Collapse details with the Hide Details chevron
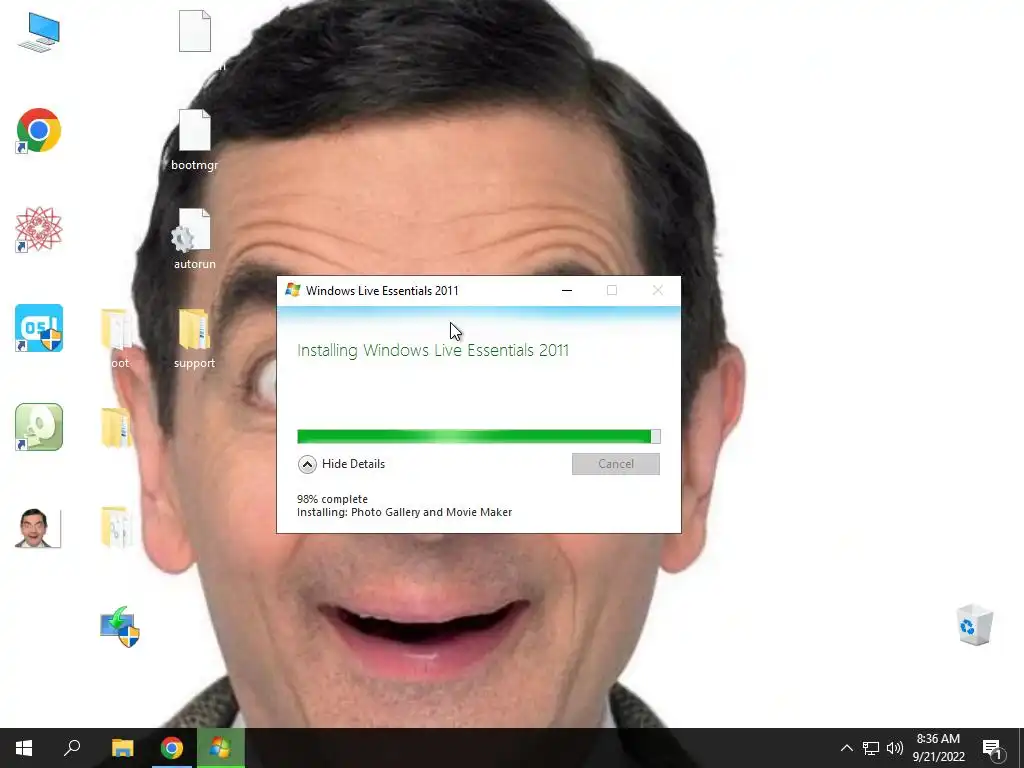The height and width of the screenshot is (768, 1024). [x=307, y=464]
